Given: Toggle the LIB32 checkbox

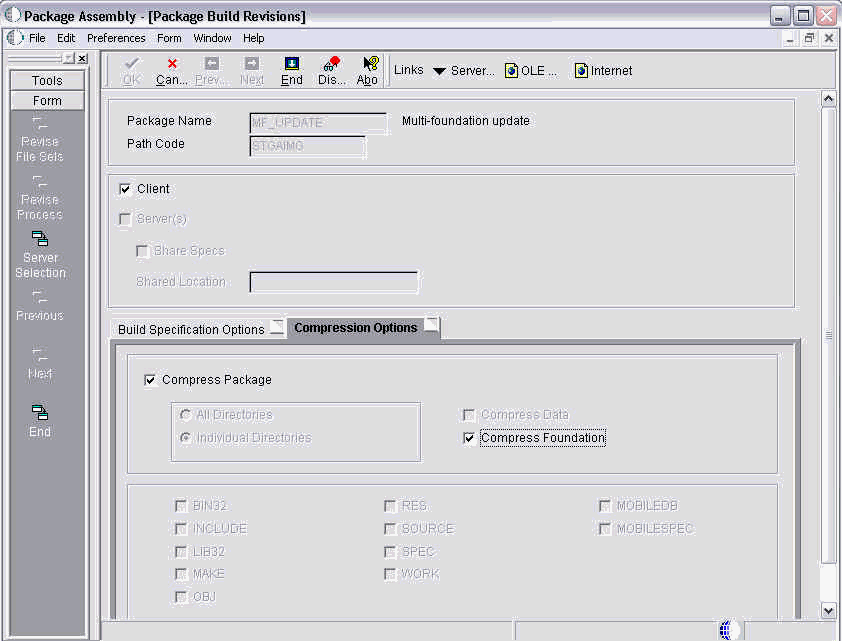Looking at the screenshot, I should pyautogui.click(x=181, y=552).
